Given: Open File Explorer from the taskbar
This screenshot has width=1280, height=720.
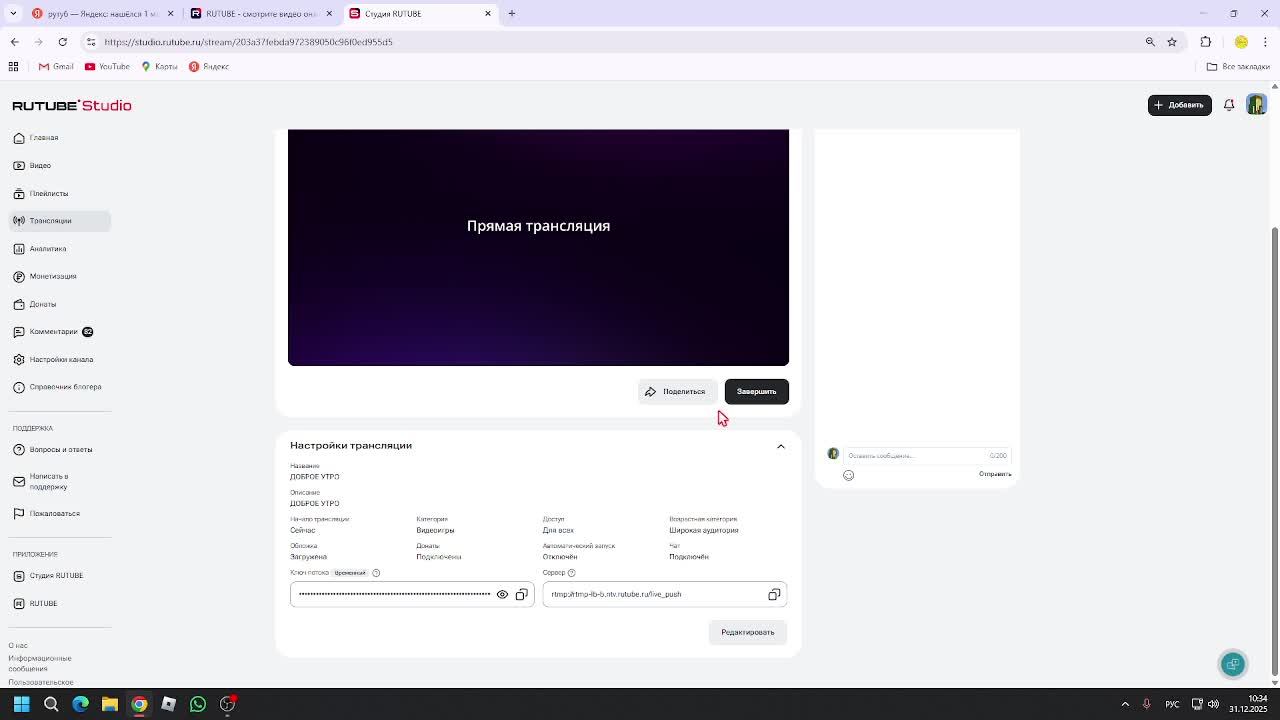Looking at the screenshot, I should click(110, 704).
